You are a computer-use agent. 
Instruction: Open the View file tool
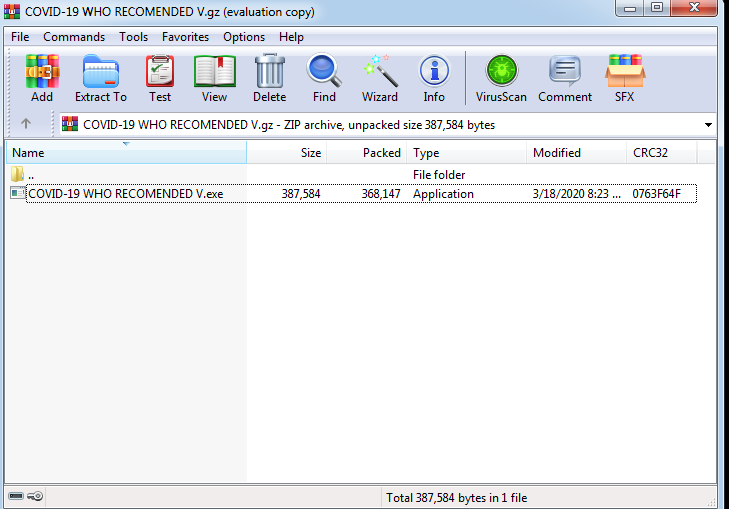click(x=214, y=71)
